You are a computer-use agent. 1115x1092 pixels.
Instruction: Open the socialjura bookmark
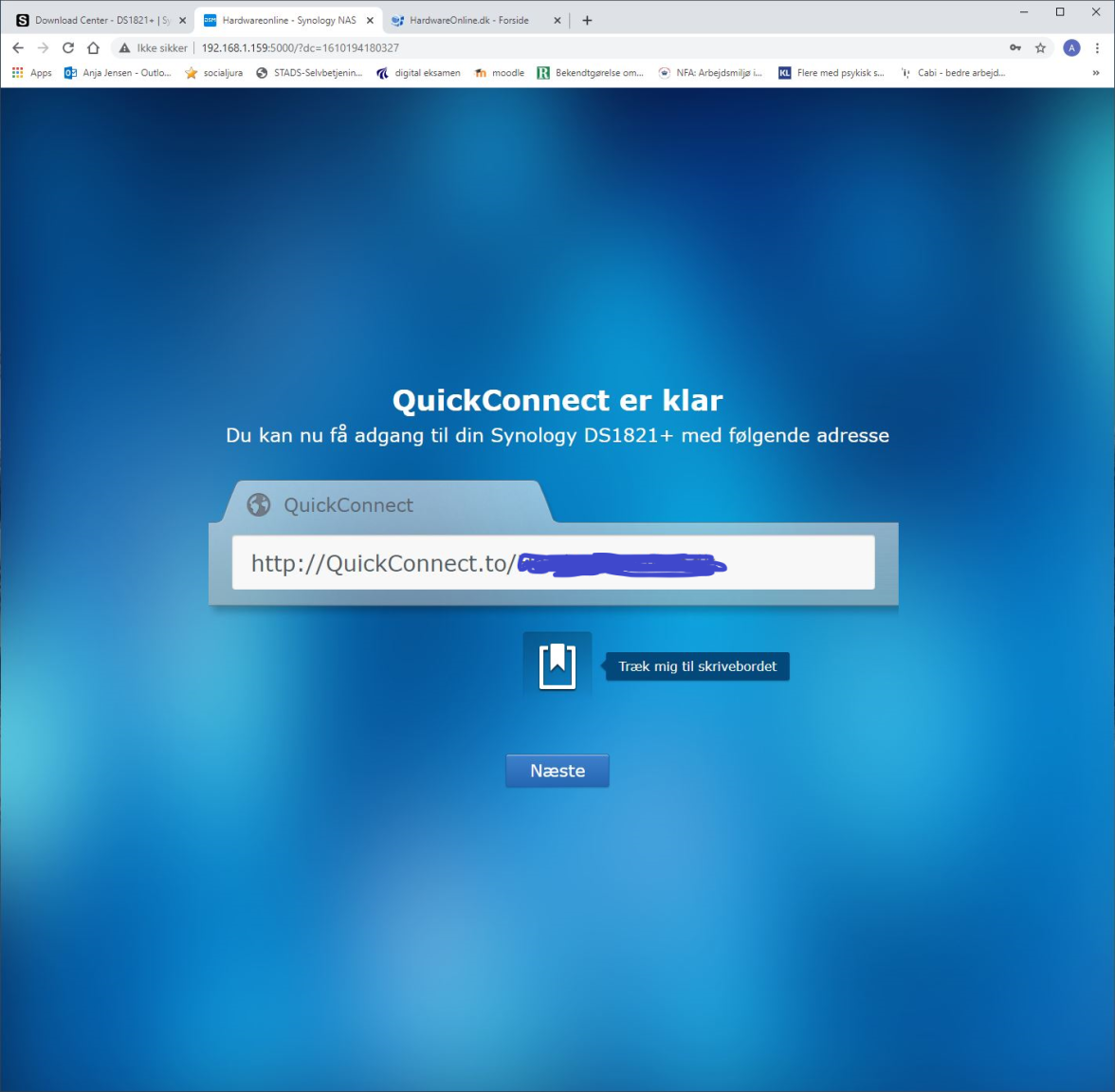pos(213,72)
